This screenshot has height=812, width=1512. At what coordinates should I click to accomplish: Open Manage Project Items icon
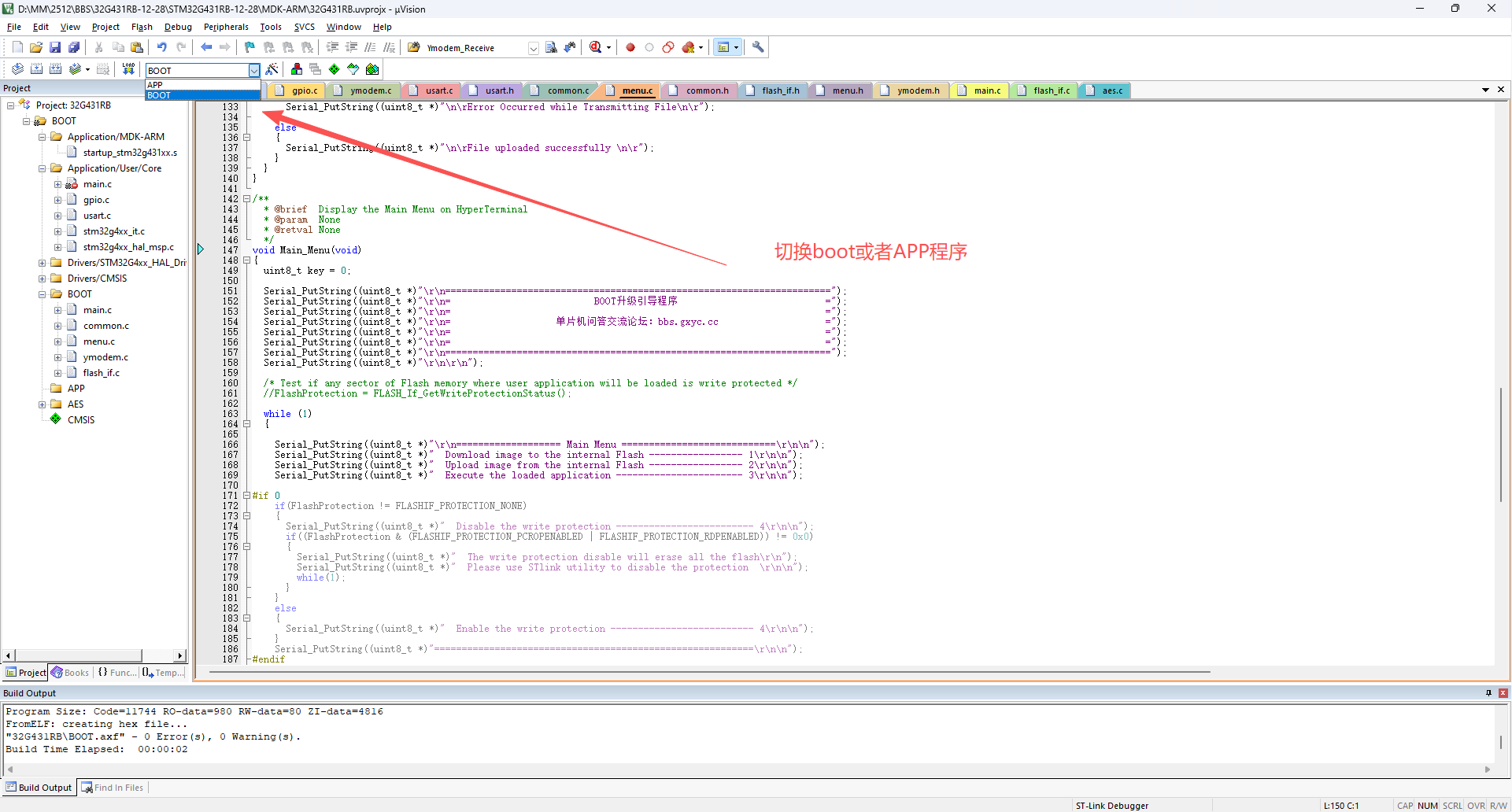pos(297,69)
